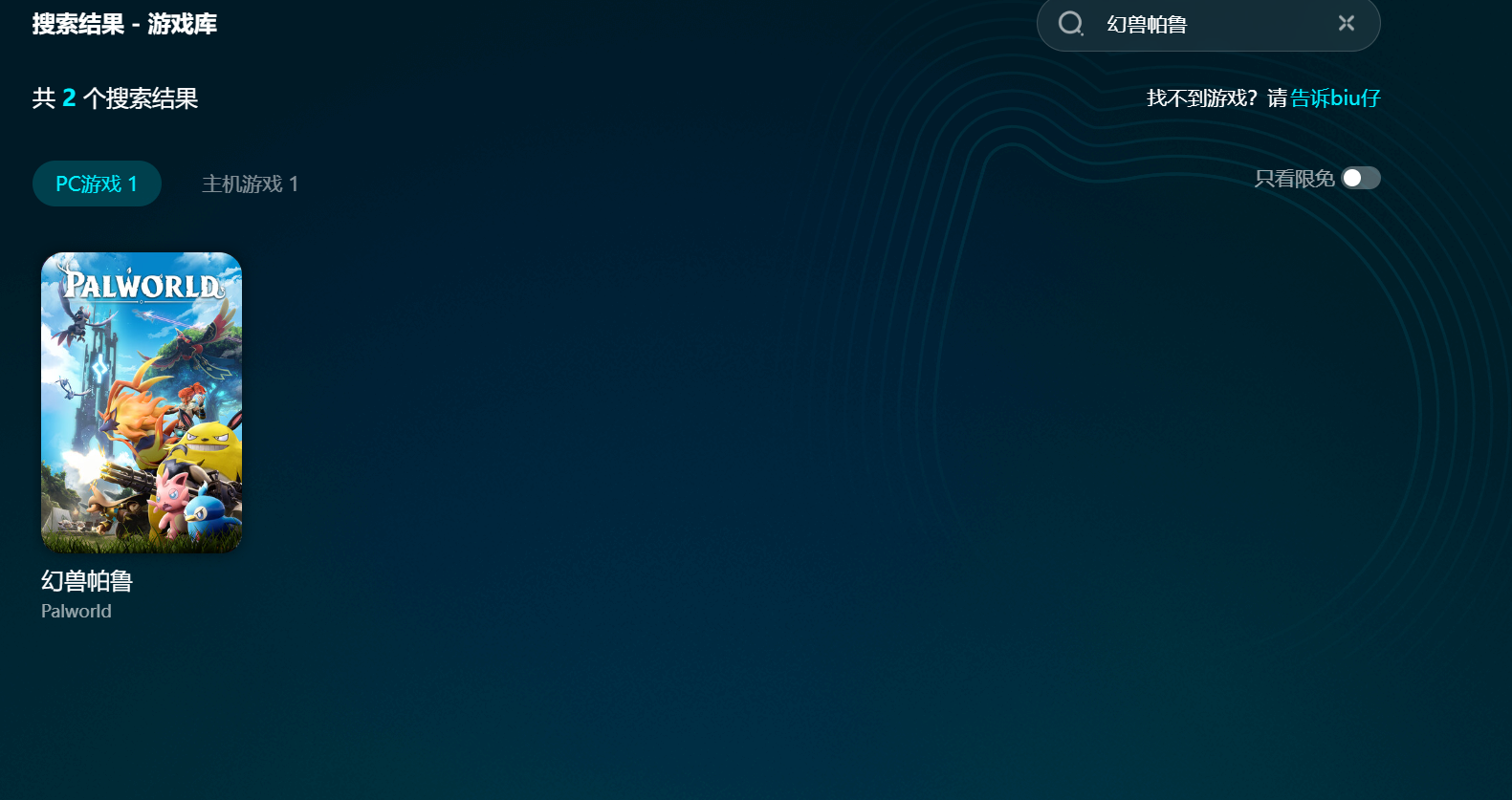Open the Palworld game cover thumbnail

point(142,402)
